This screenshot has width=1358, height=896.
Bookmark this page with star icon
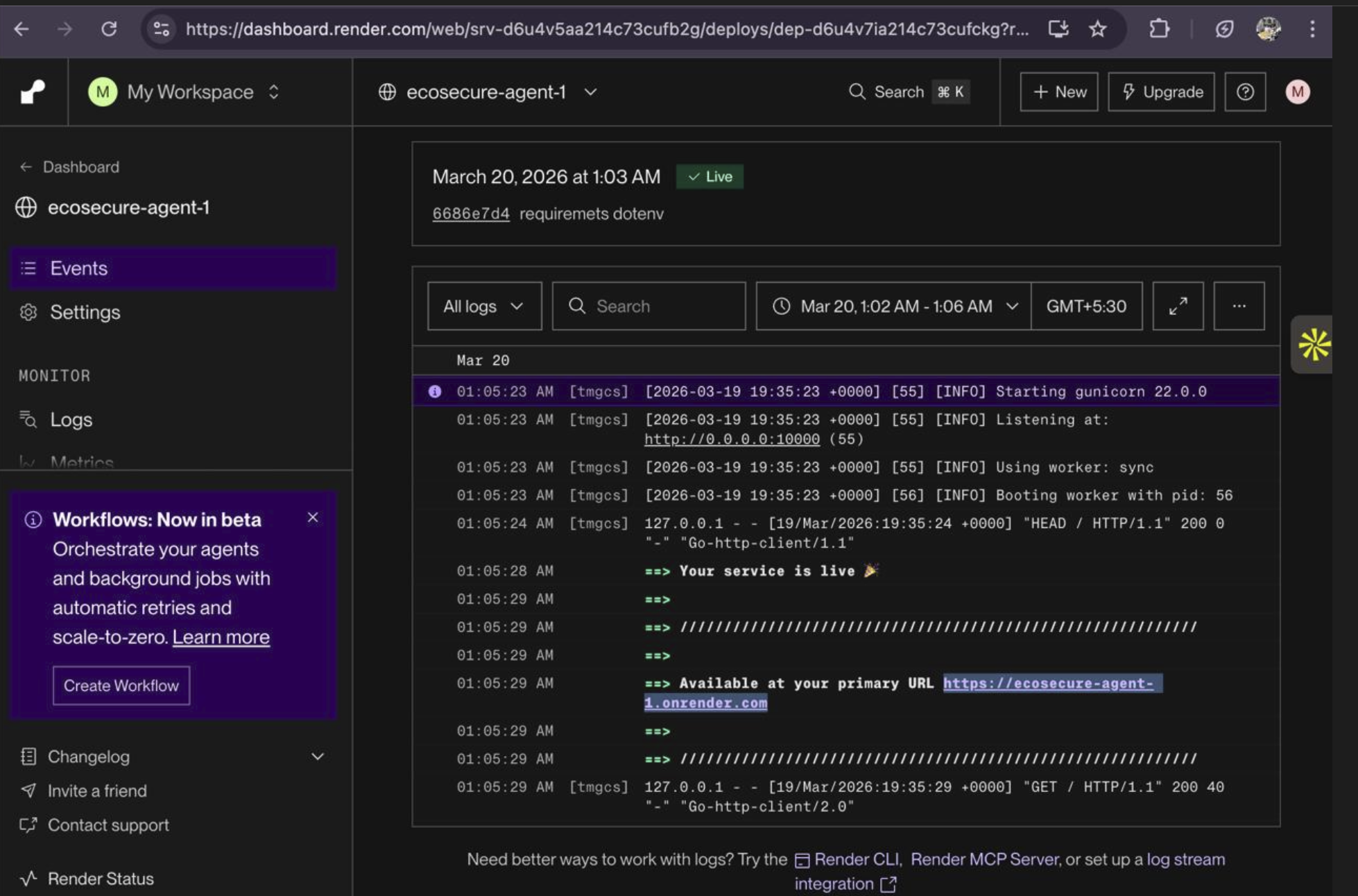1097,29
